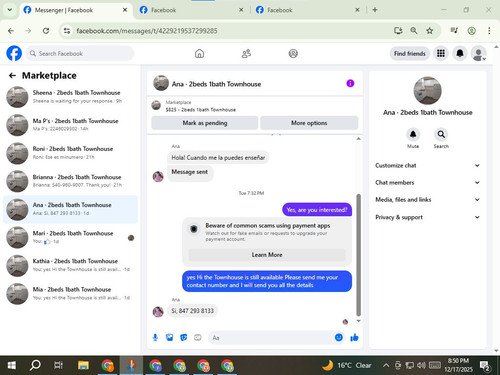
Task: Click More options button
Action: (309, 123)
